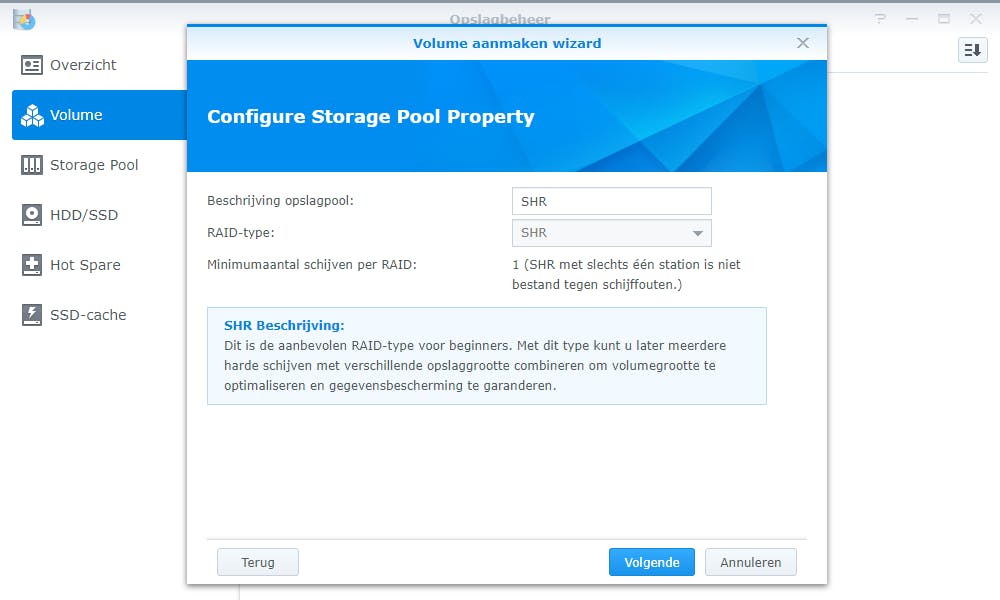Screen dimensions: 1000x600
Task: Go to Hot Spare section
Action: click(x=85, y=265)
